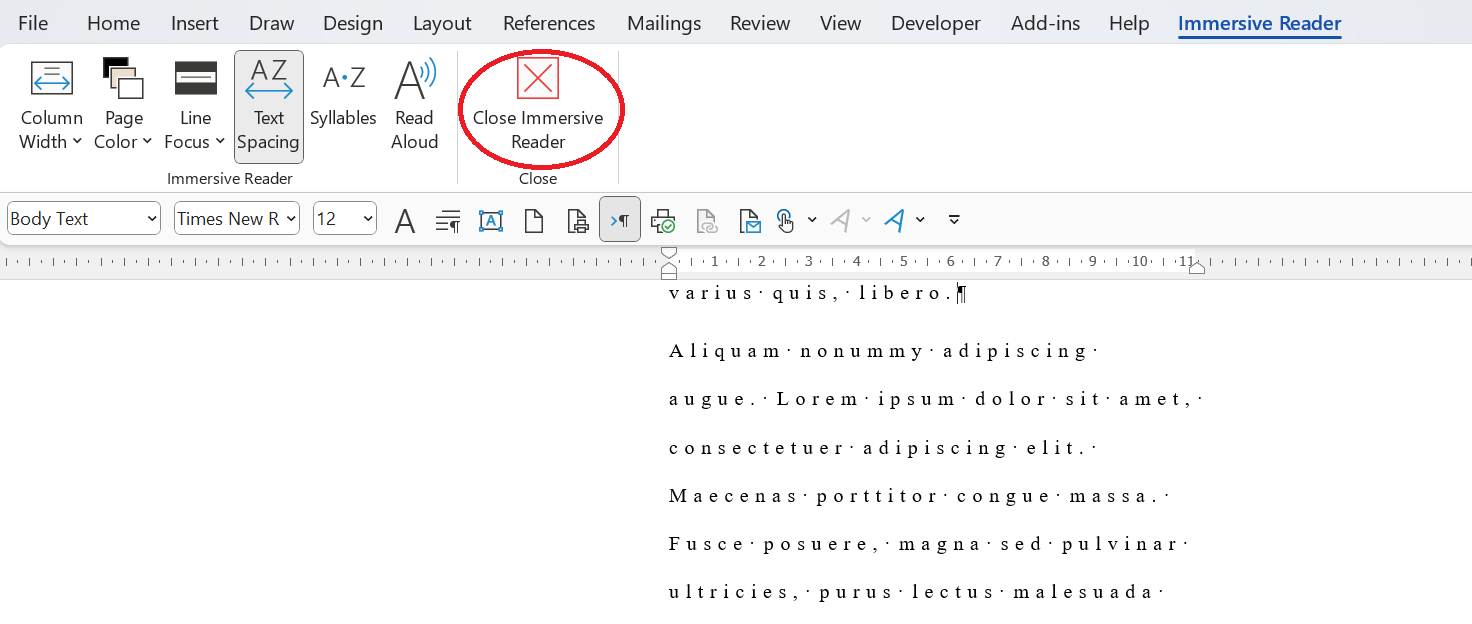Click the print preview page icon
Image resolution: width=1472 pixels, height=624 pixels.
tap(577, 220)
